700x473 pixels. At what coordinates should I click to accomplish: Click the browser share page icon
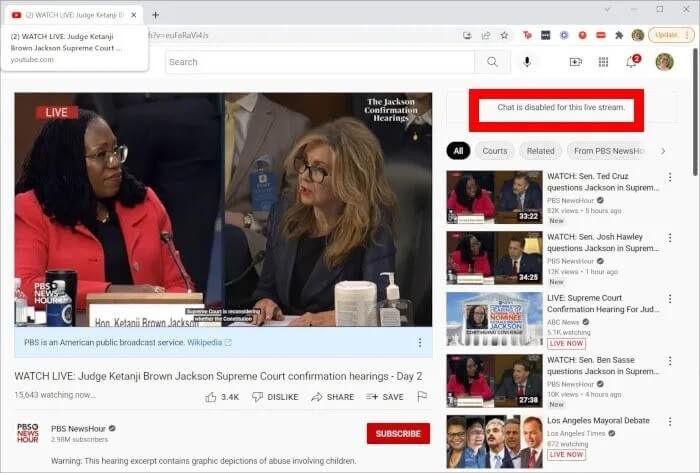tap(486, 35)
